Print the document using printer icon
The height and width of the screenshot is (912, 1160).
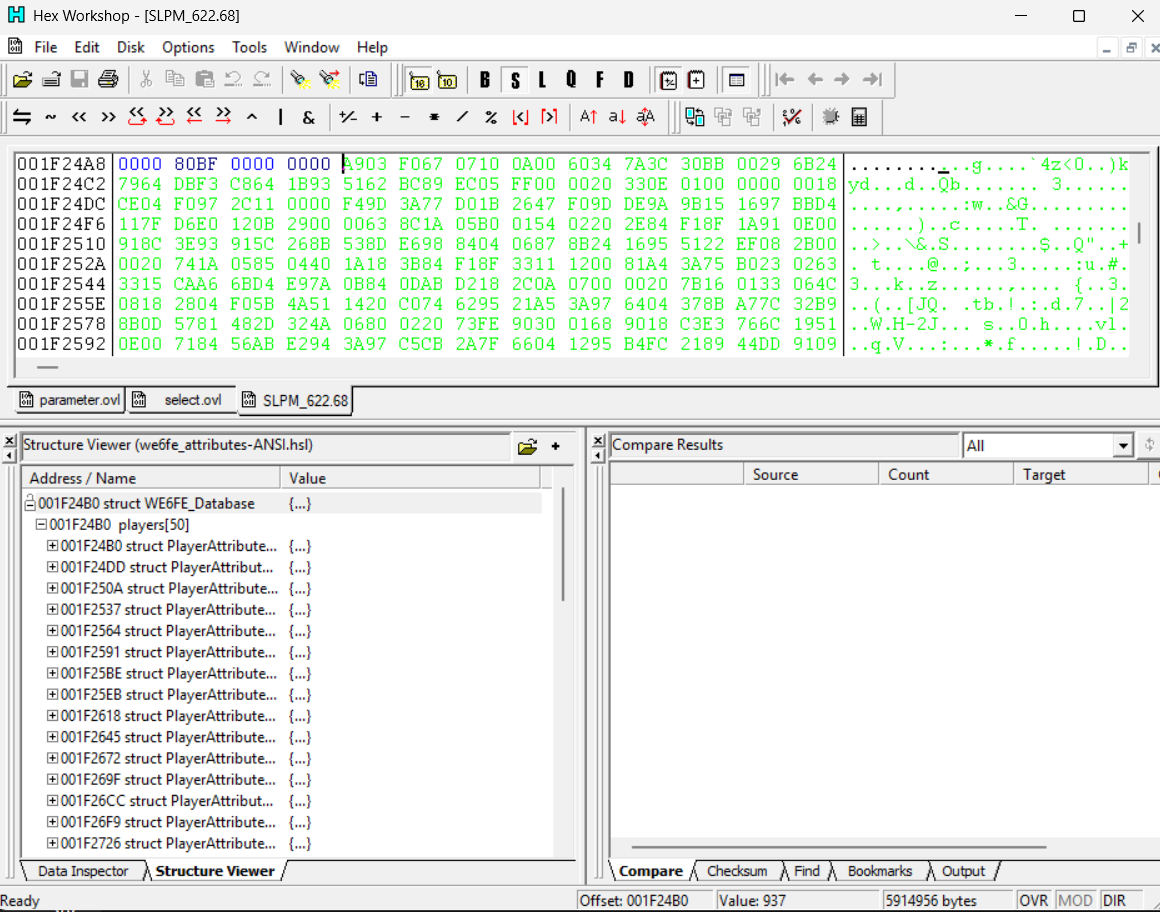click(x=108, y=79)
